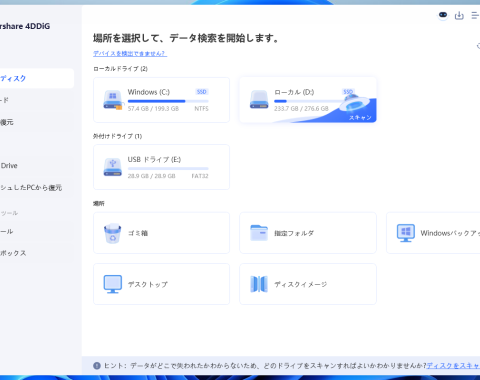
Task: Select the ディスク sidebar item
Action: 37,78
